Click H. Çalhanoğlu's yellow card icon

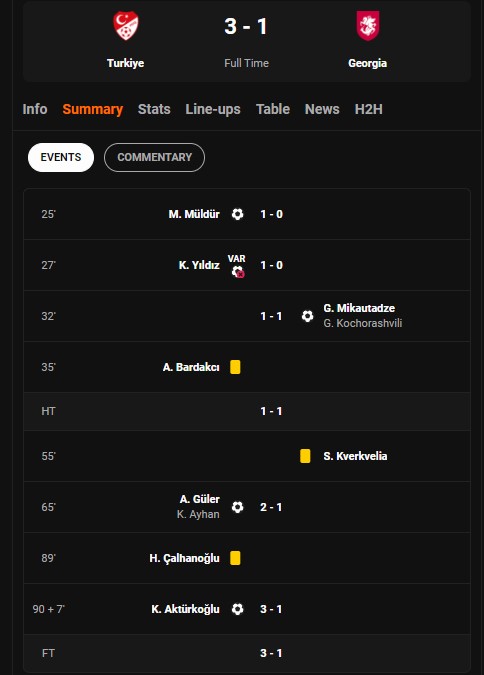(235, 558)
